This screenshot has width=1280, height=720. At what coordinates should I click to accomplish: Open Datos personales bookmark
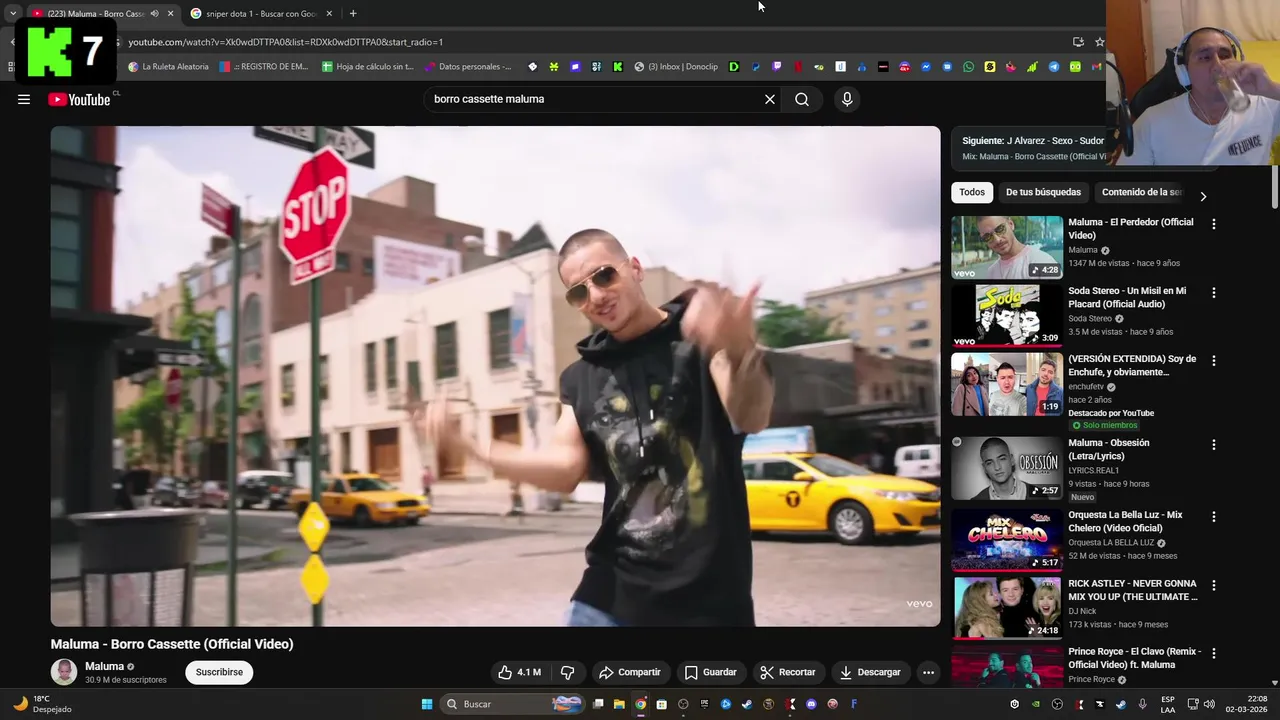[x=468, y=67]
